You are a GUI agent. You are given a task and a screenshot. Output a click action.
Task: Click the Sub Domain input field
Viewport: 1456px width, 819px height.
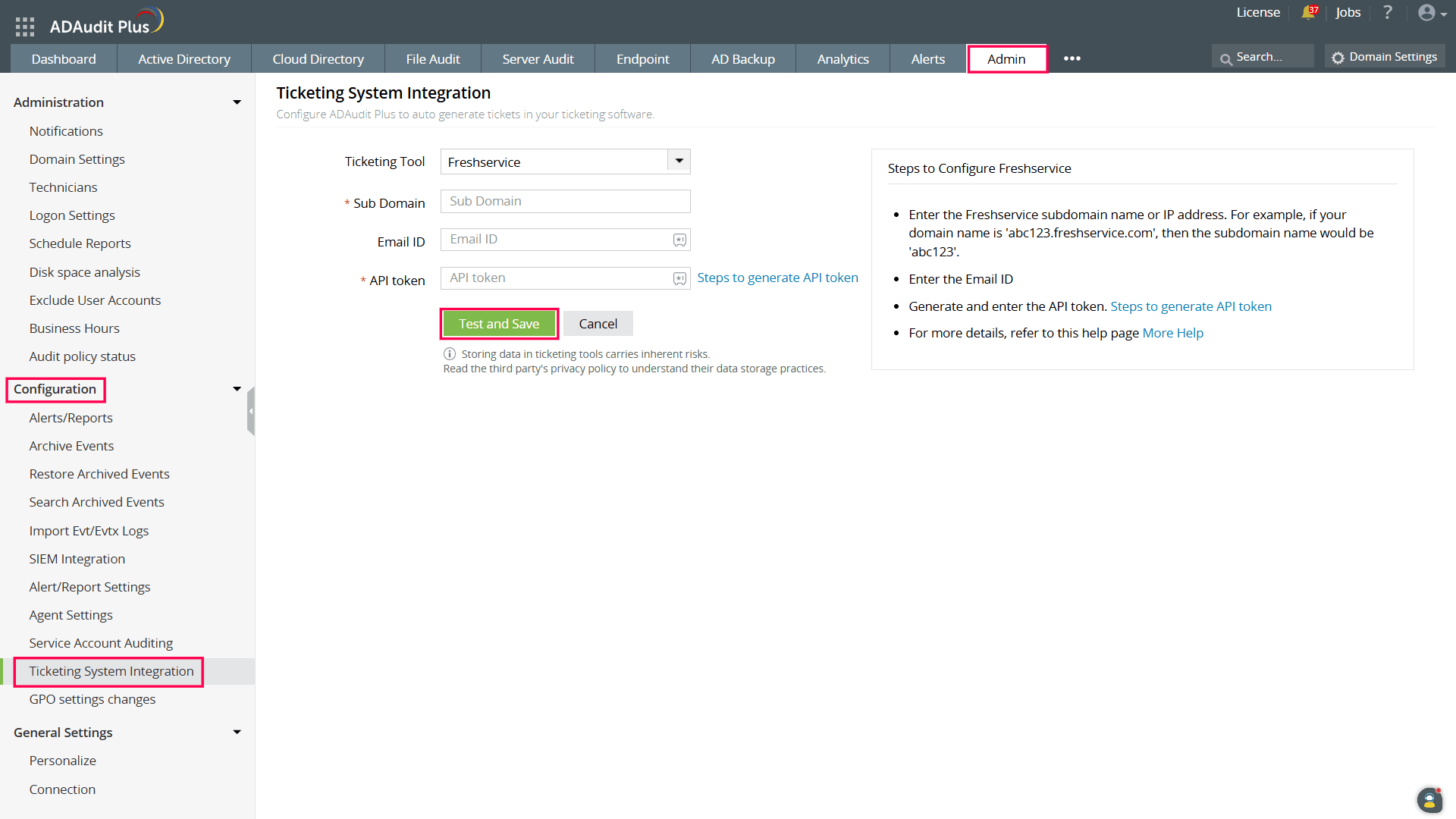[565, 202]
